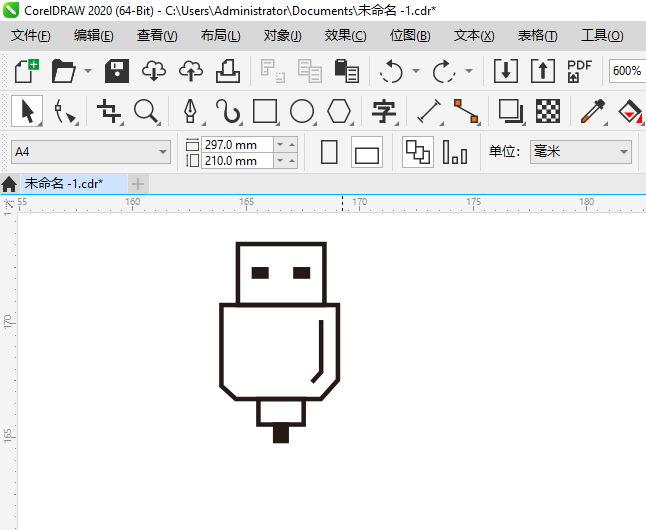Switch page to portrait orientation

(x=330, y=153)
